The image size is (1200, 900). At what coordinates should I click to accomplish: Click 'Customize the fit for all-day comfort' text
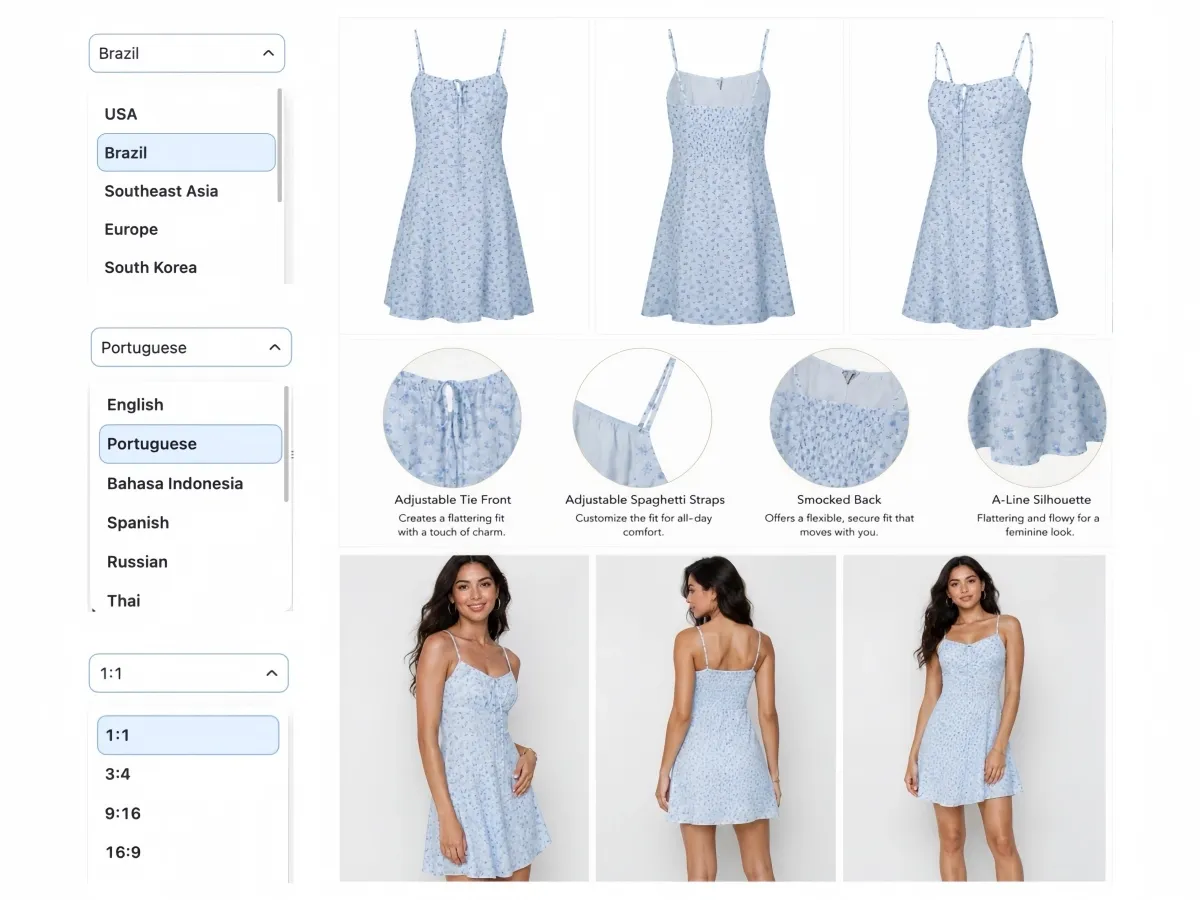(643, 525)
